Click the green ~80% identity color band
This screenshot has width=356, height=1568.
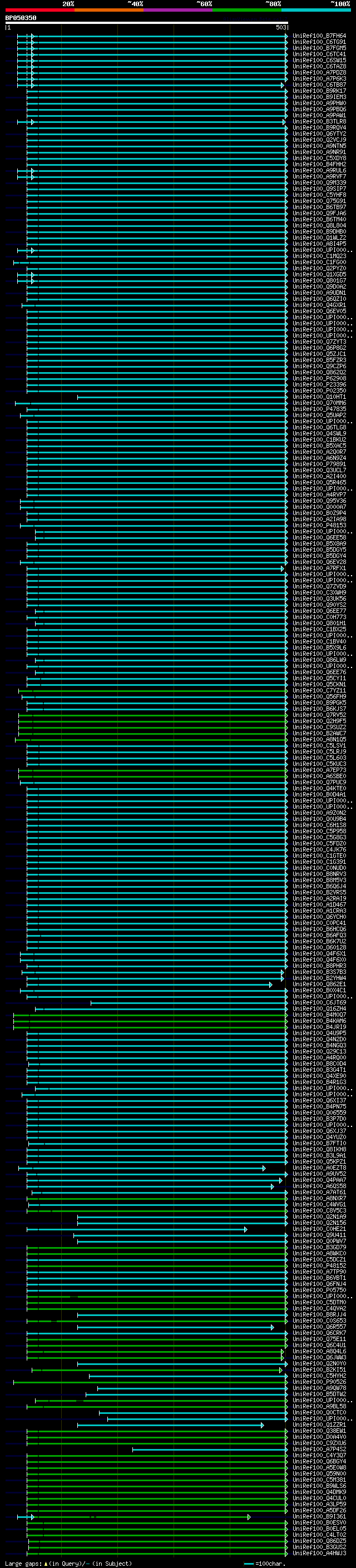click(x=246, y=10)
